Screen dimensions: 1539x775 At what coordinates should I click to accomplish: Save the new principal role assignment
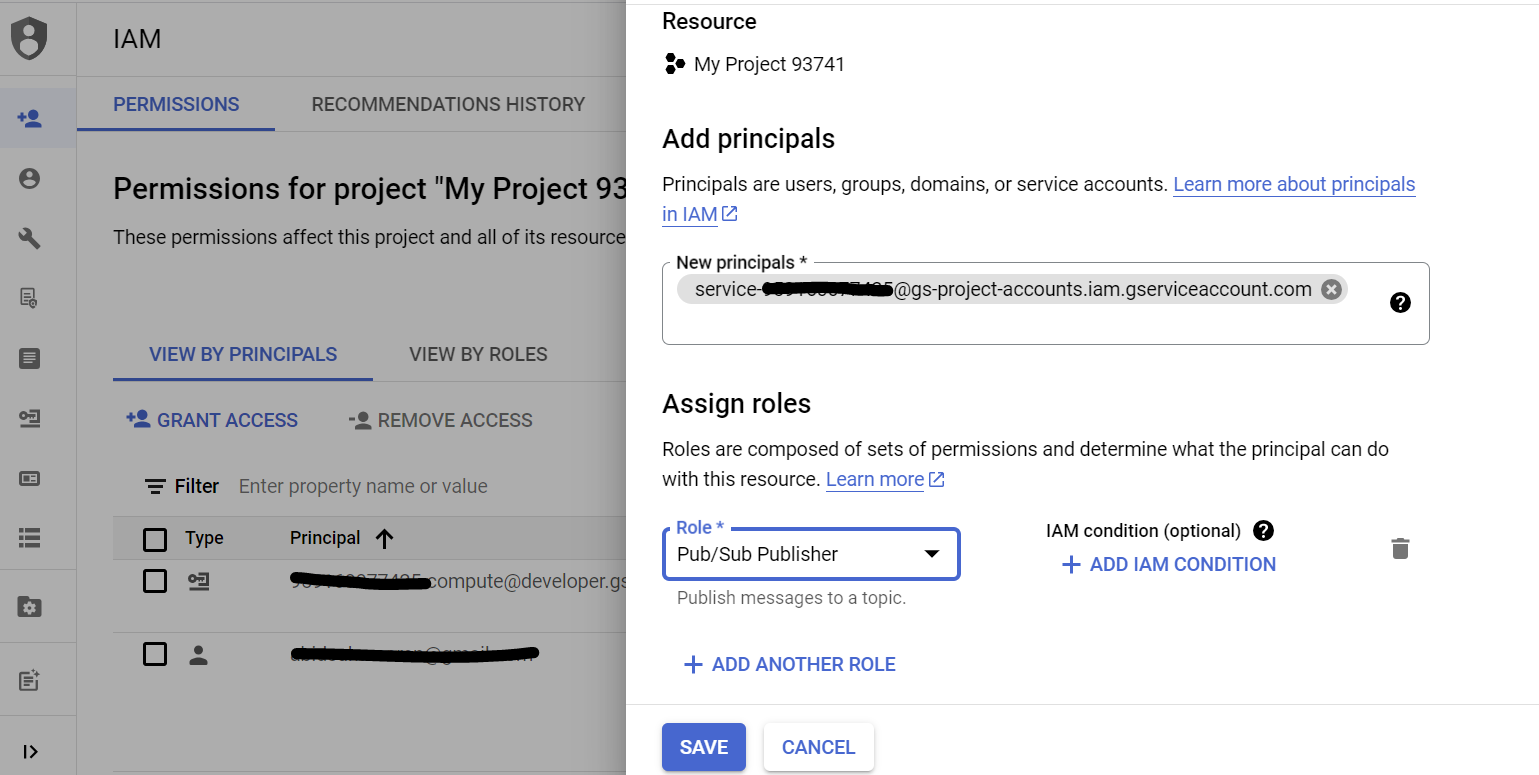click(703, 747)
